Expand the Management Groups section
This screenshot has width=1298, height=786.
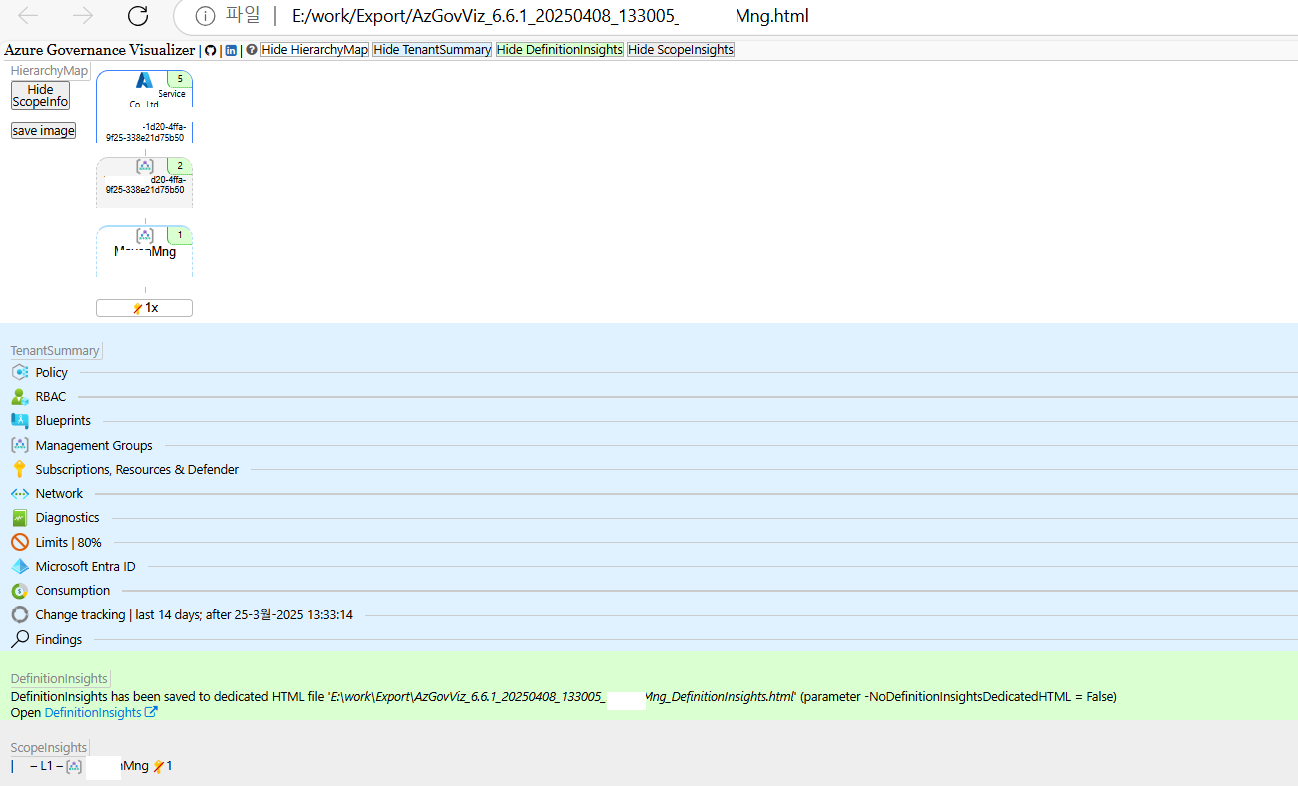click(94, 446)
